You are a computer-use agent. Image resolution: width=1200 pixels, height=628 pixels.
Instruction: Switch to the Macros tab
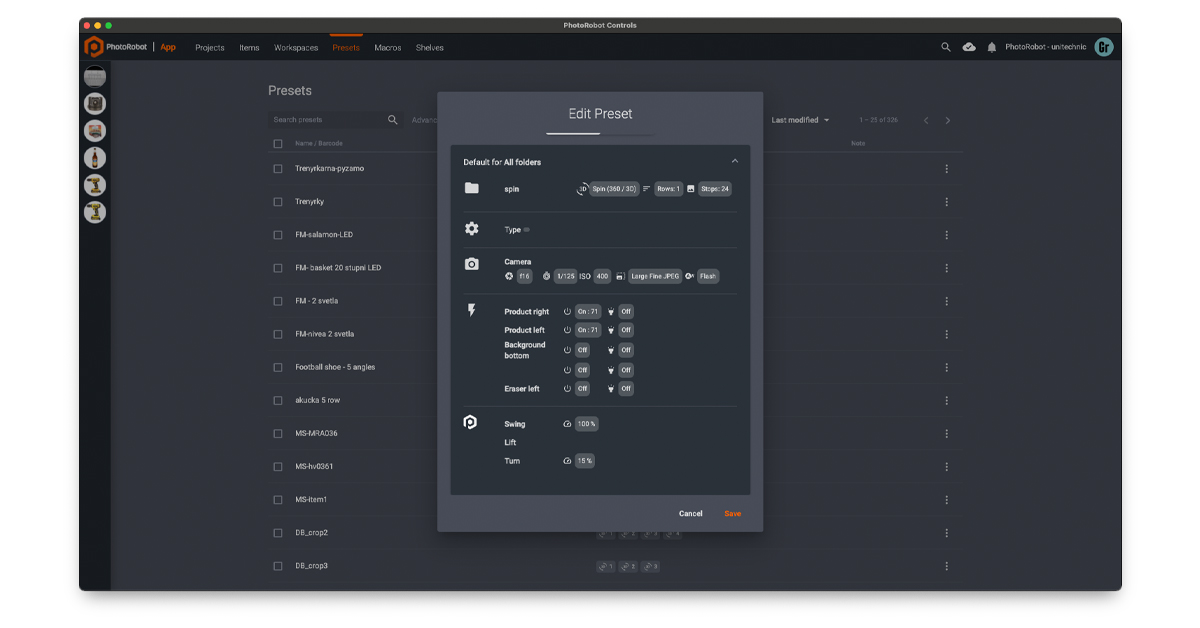click(387, 47)
